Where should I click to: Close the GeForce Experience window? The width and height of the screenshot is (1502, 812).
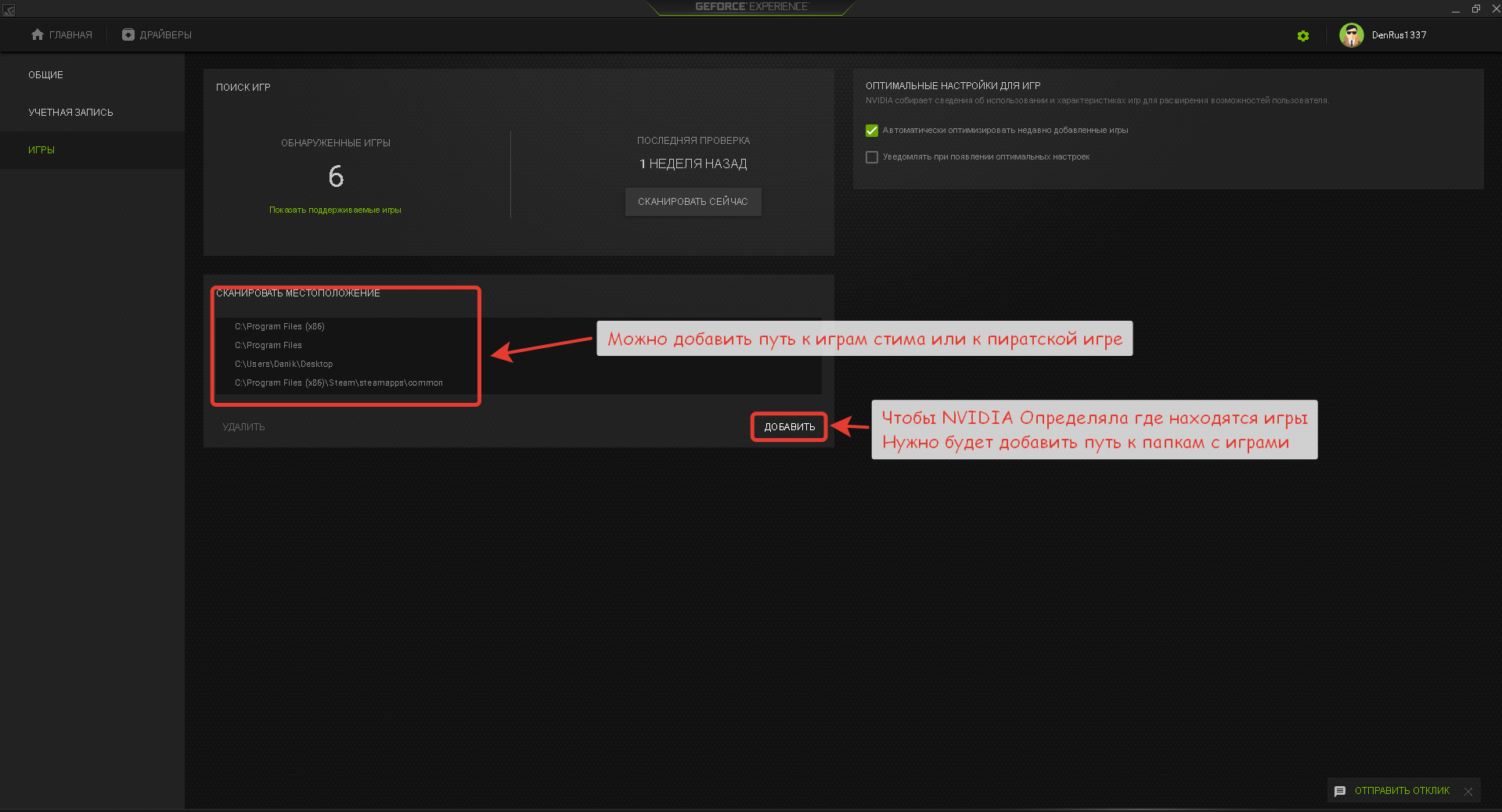(1495, 9)
